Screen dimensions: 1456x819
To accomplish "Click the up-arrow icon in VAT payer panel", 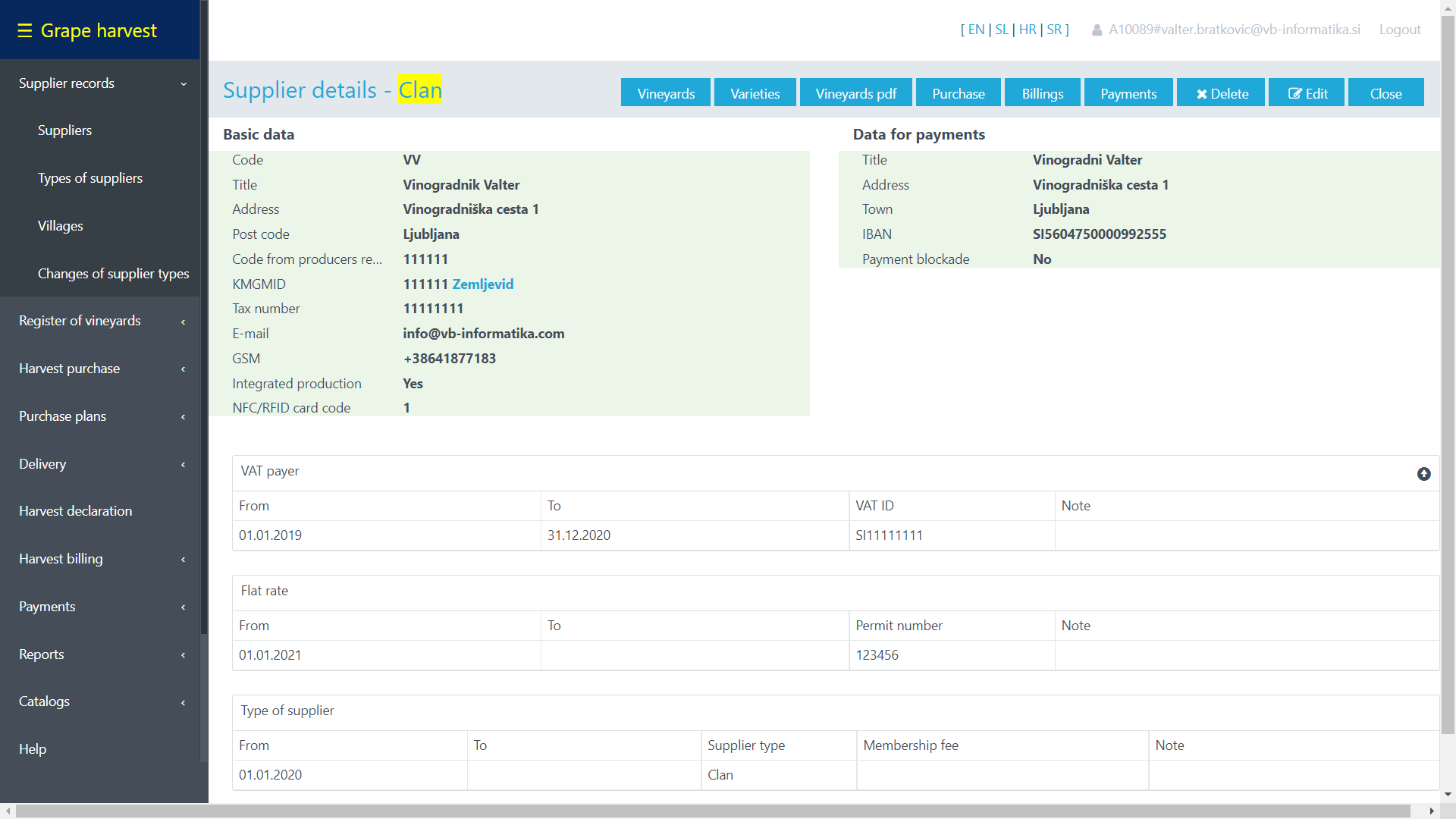I will (x=1423, y=474).
